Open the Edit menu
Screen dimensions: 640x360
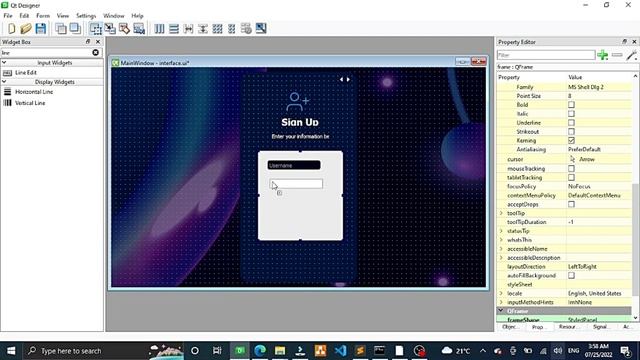24,16
